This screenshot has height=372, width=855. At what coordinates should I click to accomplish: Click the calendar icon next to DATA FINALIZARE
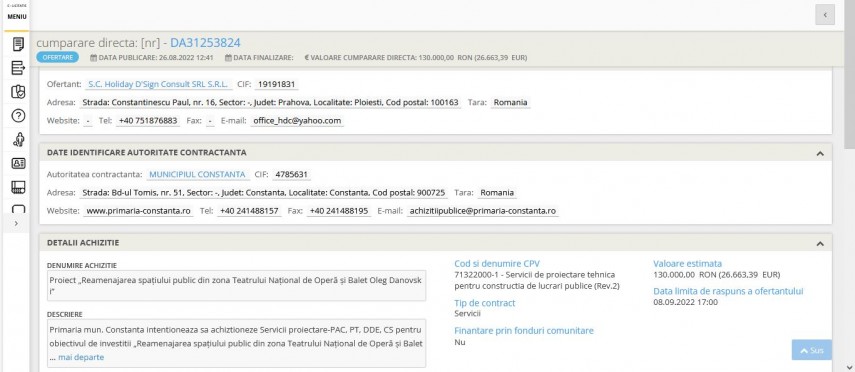click(x=228, y=57)
